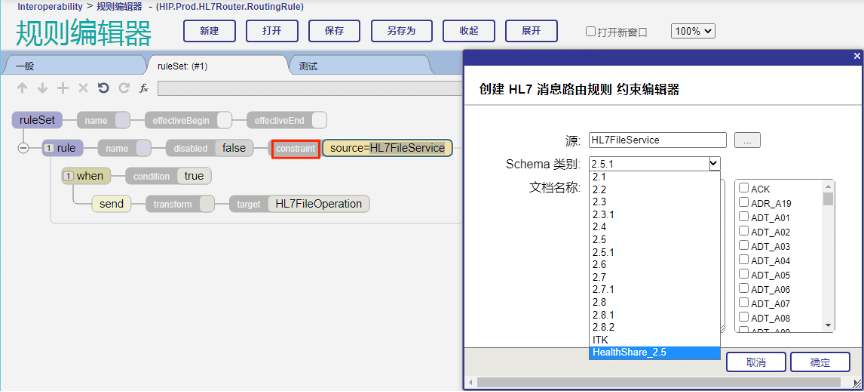Click the effectiveBegin property
Screen dimensions: 864x392
point(188,120)
